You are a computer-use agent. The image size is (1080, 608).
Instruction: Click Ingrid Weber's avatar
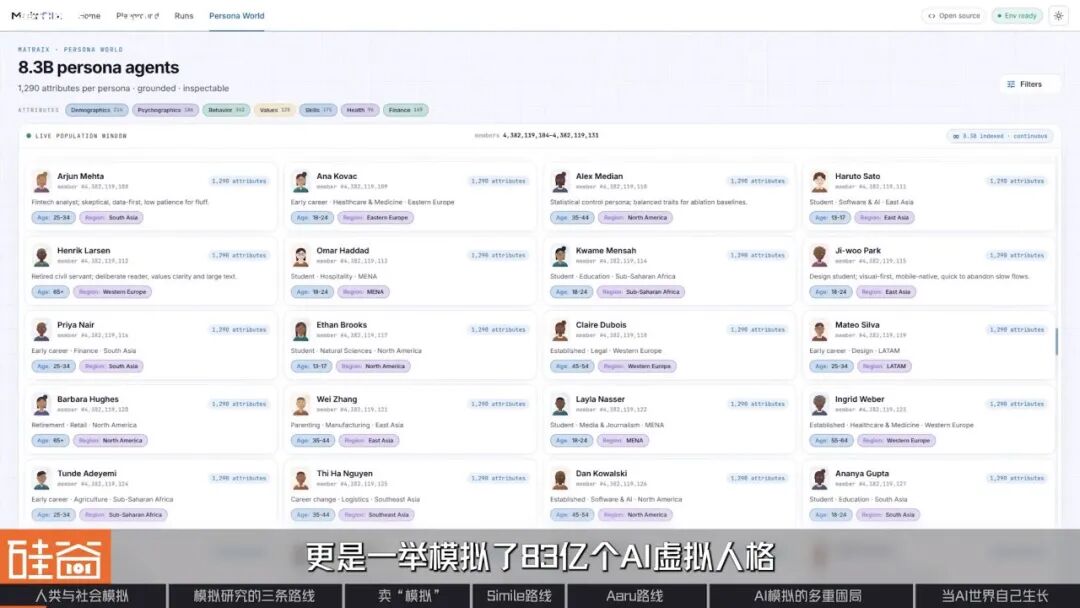(820, 405)
